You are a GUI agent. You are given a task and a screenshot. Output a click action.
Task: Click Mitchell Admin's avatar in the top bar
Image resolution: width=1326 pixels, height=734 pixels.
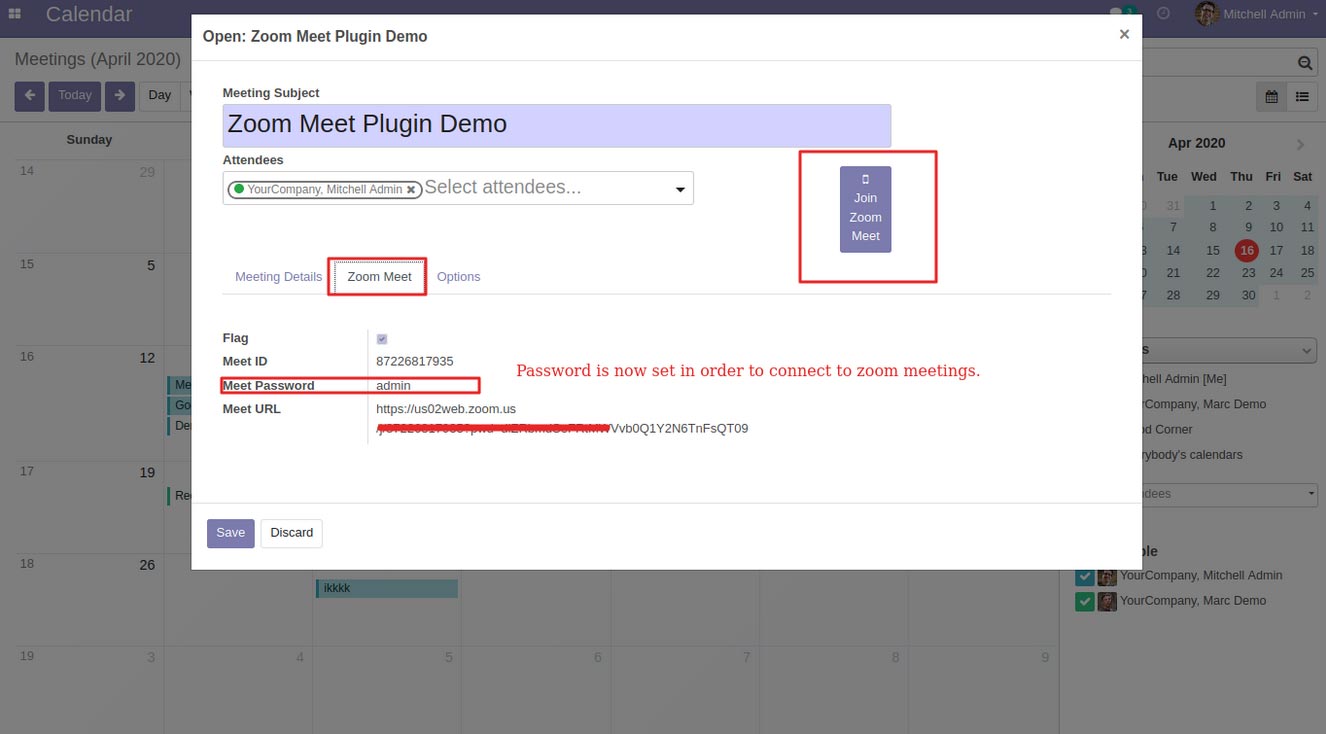[1207, 14]
